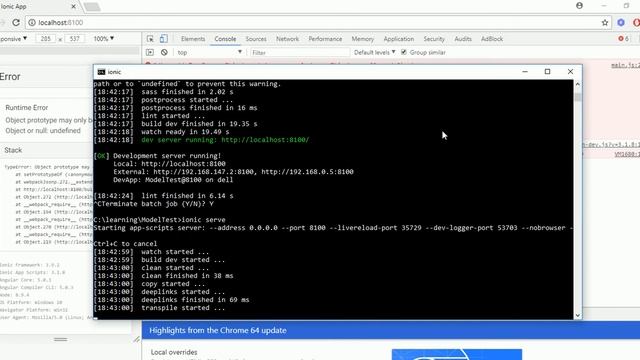
Task: Switch to the Elements tab
Action: point(193,39)
